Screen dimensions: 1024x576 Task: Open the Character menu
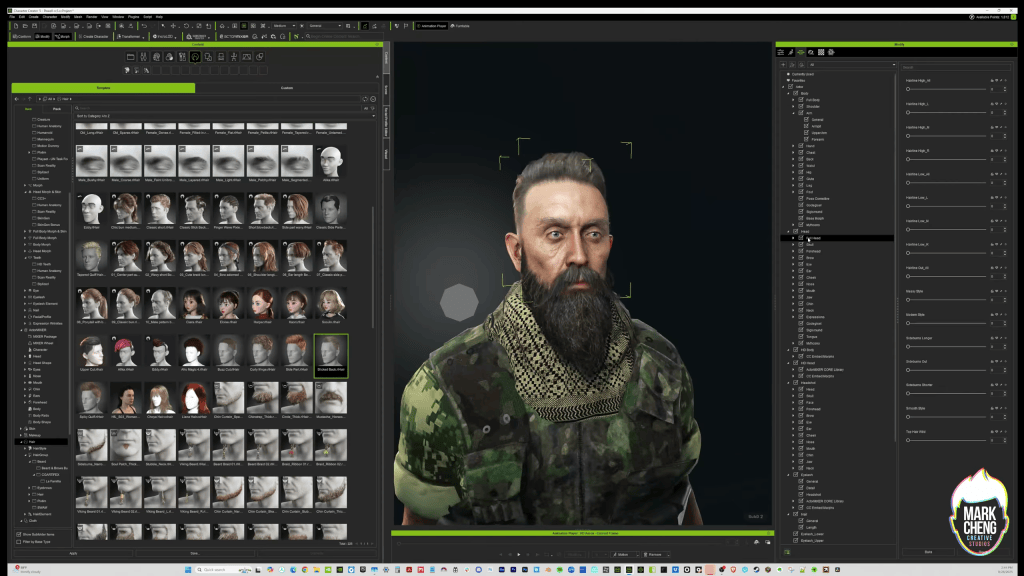[50, 17]
